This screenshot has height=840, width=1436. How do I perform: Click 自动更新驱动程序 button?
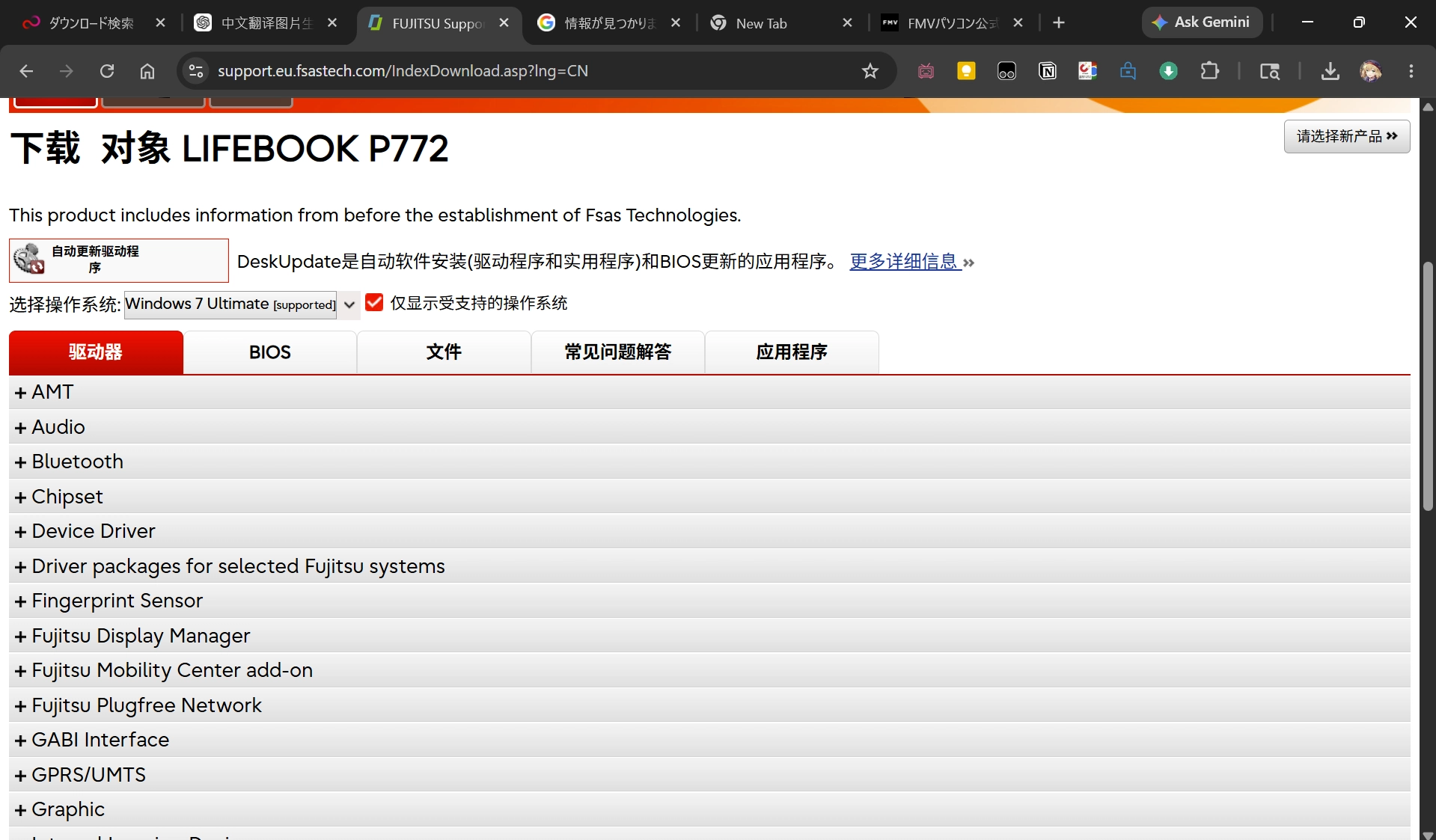tap(119, 260)
